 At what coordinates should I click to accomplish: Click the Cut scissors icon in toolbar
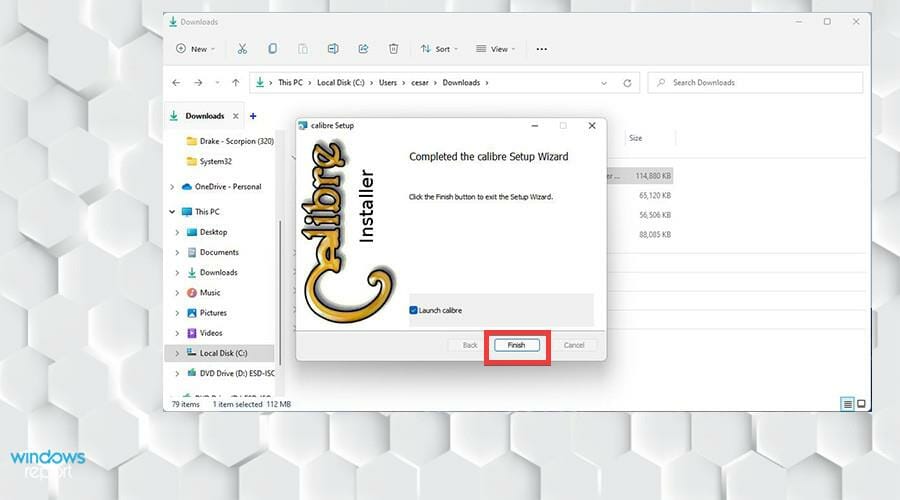tap(242, 49)
